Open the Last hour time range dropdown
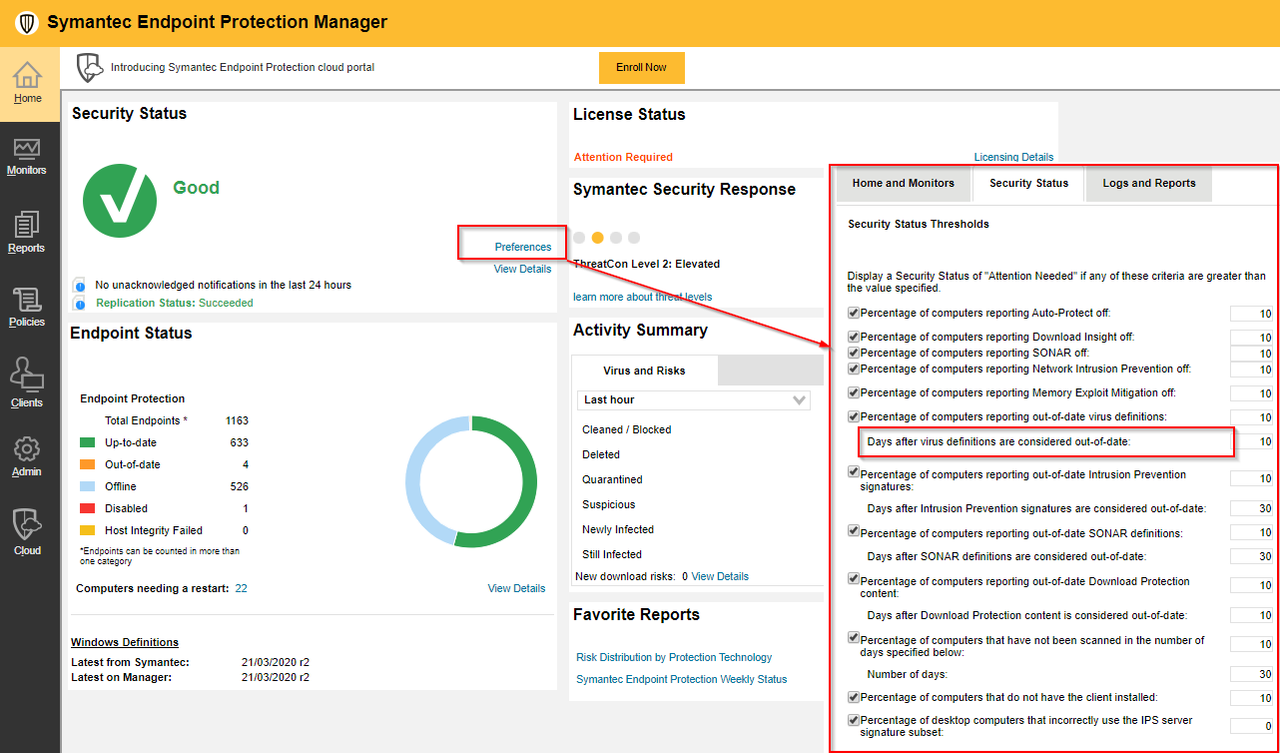1280x753 pixels. 694,400
